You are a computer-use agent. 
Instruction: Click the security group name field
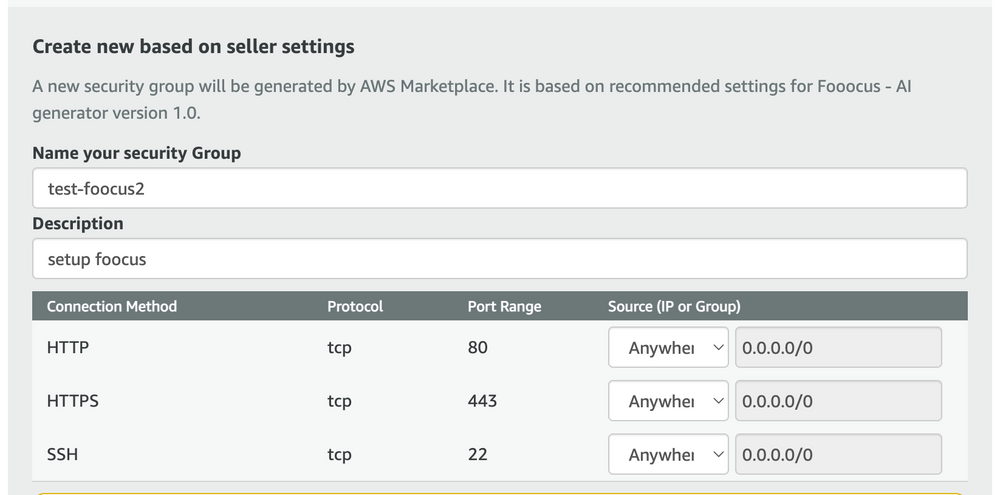(499, 188)
